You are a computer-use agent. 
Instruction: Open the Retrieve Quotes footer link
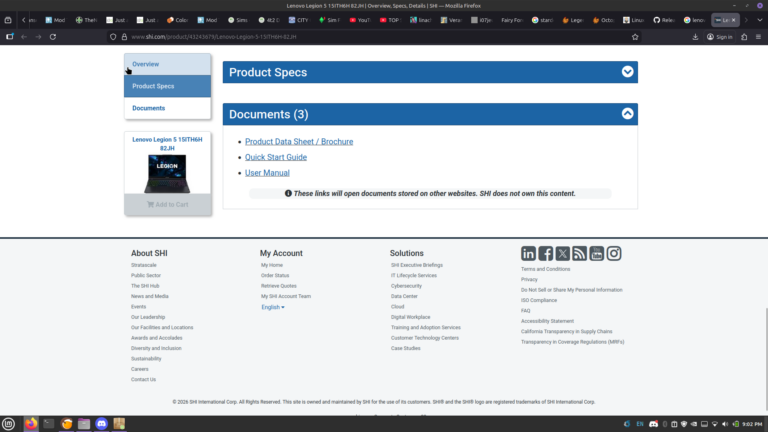pos(279,286)
